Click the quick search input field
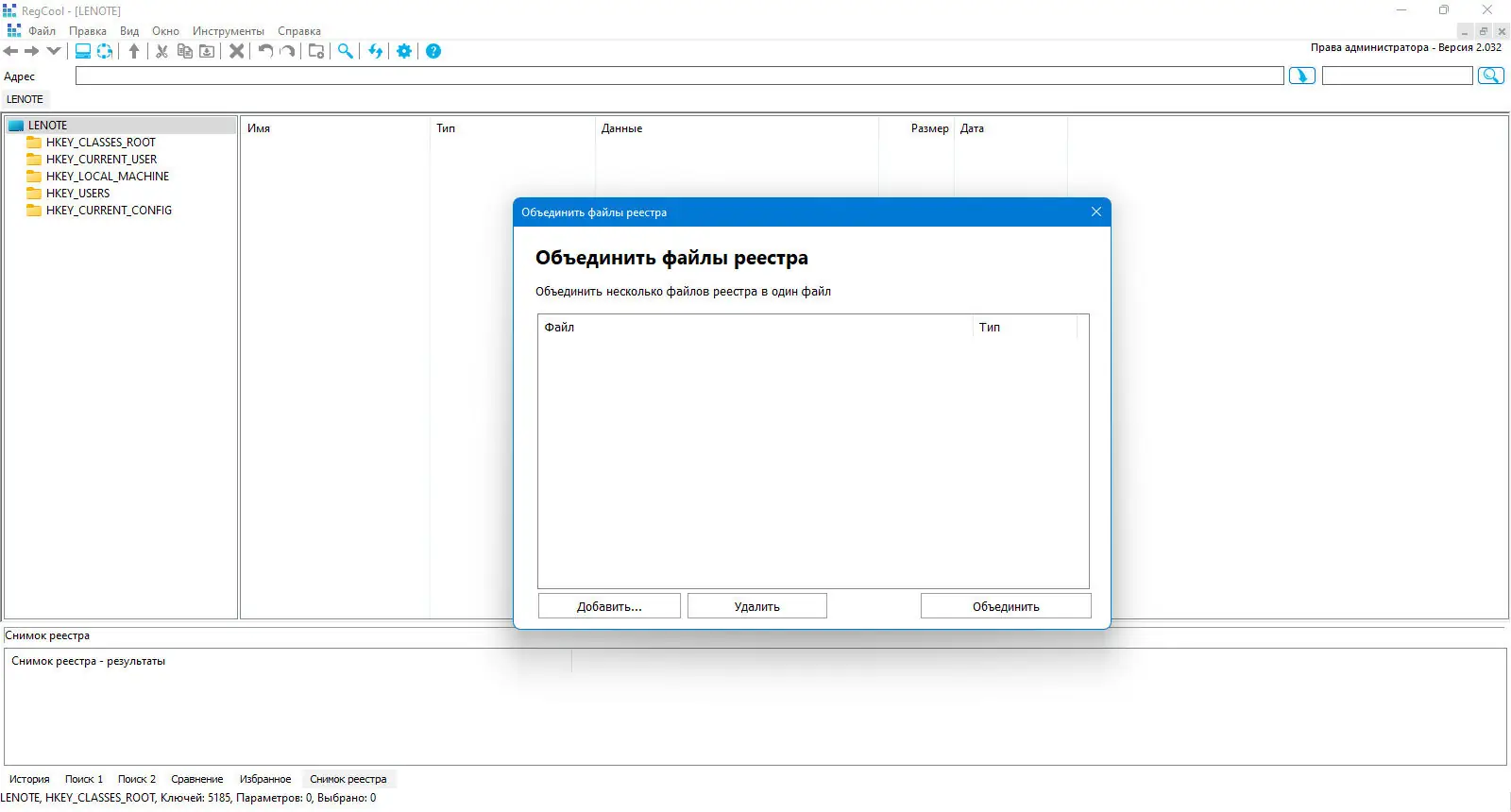The image size is (1511, 812). [1398, 76]
